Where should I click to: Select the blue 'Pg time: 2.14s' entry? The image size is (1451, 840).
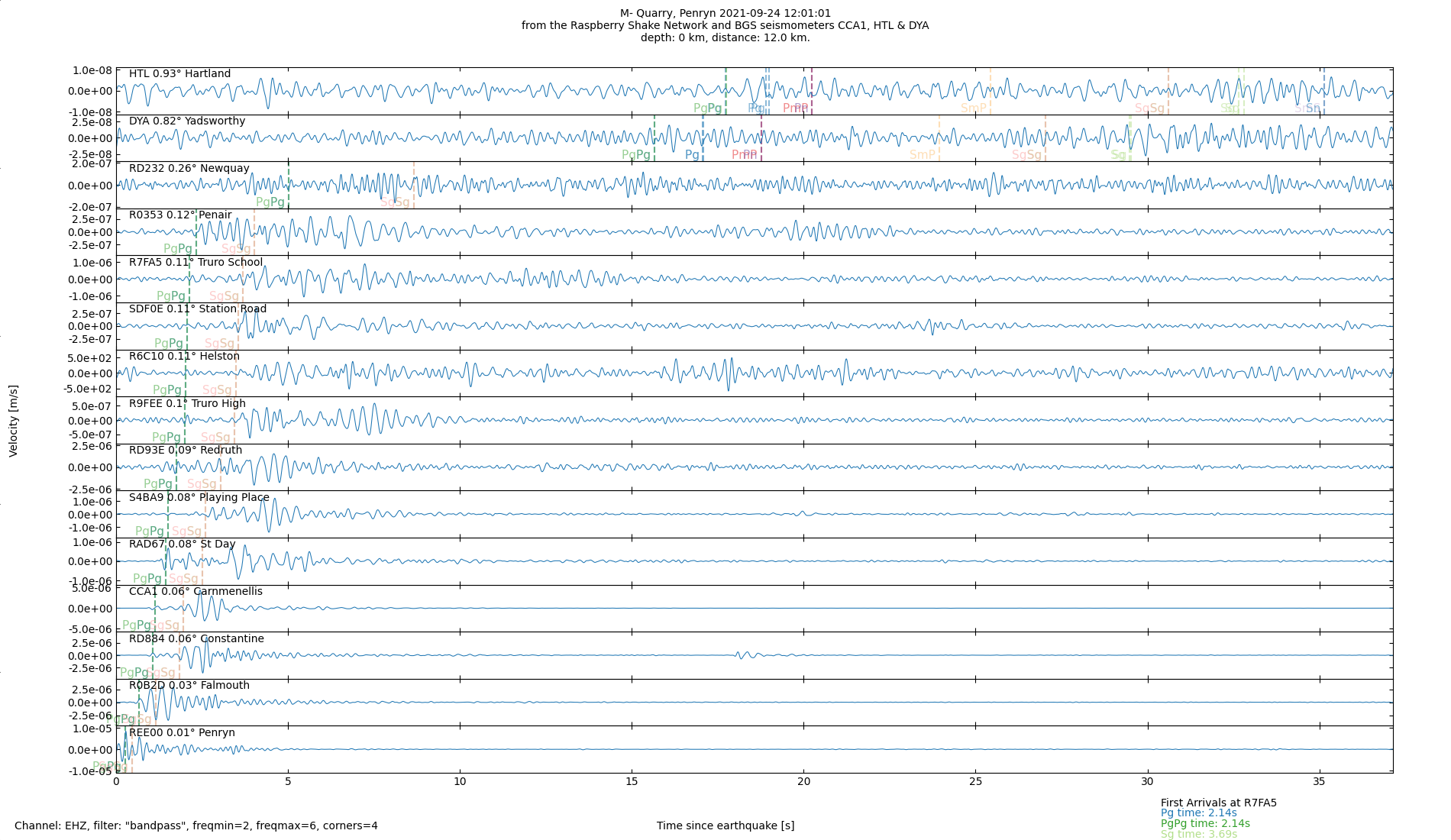point(1199,813)
